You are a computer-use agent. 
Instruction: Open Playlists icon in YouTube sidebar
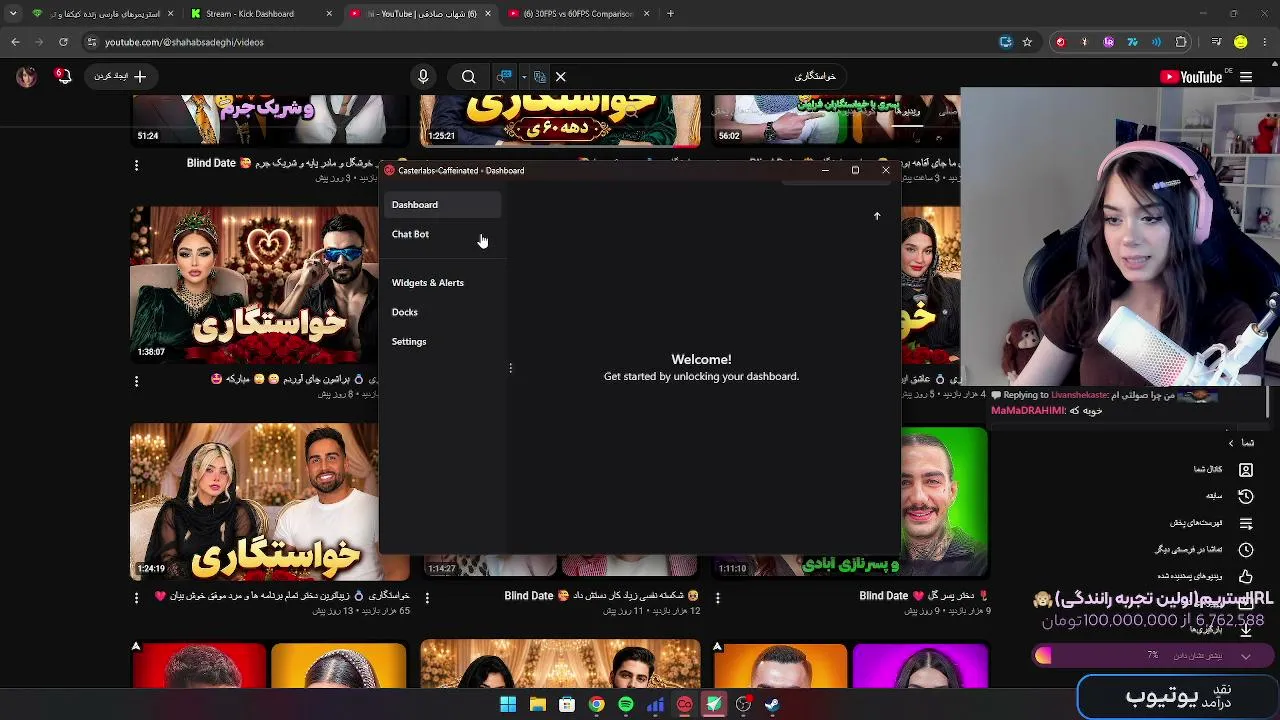click(x=1246, y=523)
